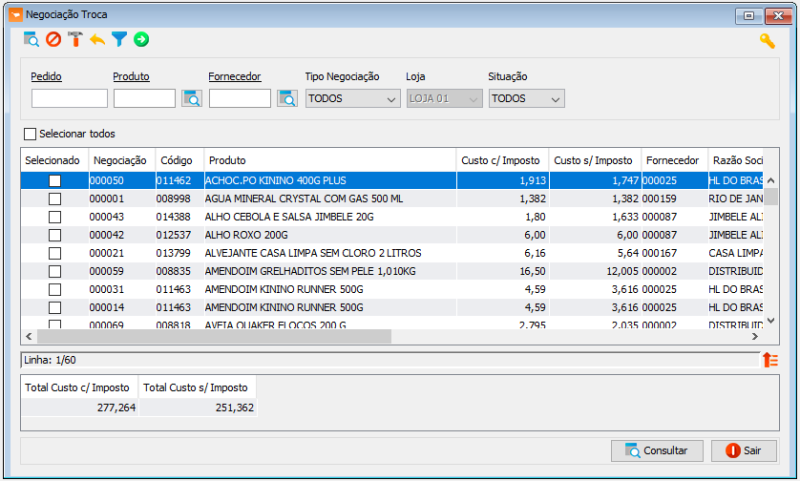Click the orange sort icon beside Linha bar
Viewport: 800px width, 481px height.
770,360
